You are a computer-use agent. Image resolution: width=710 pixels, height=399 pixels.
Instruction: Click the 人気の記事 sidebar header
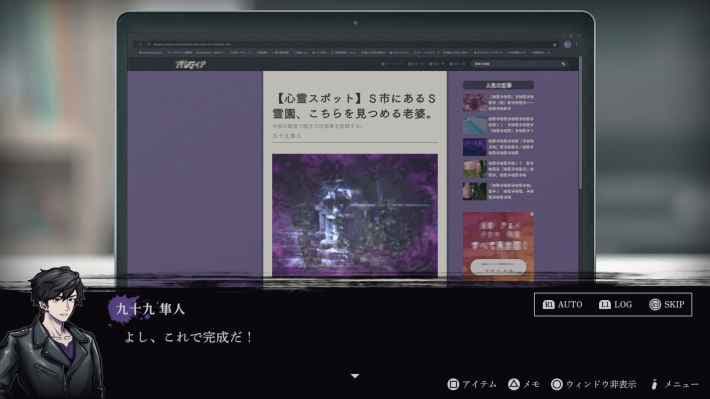pos(499,85)
